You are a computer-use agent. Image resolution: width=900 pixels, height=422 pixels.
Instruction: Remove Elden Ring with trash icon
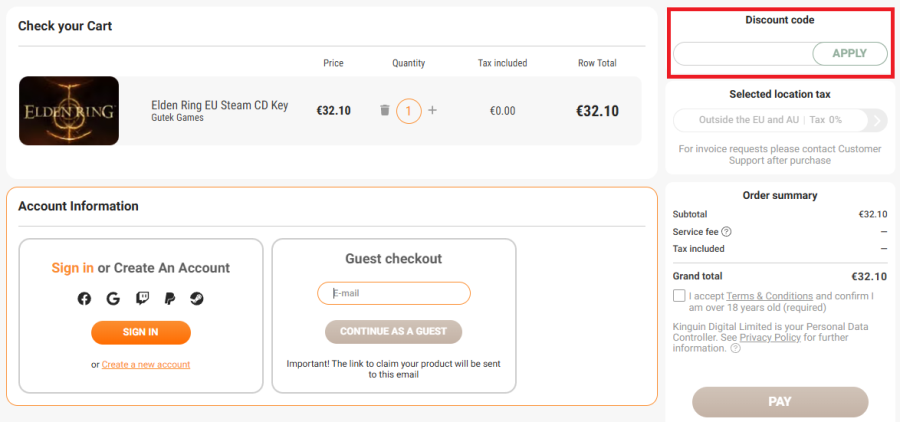click(385, 110)
